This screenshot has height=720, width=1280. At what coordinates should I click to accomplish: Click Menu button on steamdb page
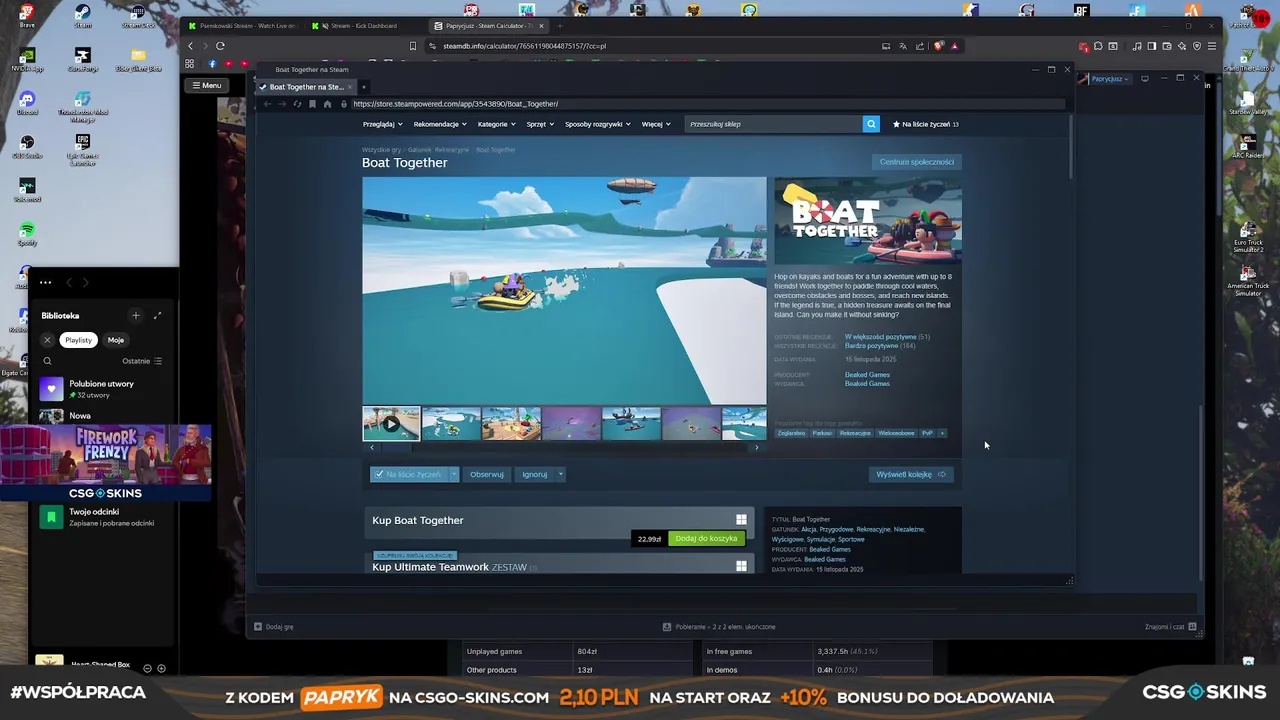(207, 85)
